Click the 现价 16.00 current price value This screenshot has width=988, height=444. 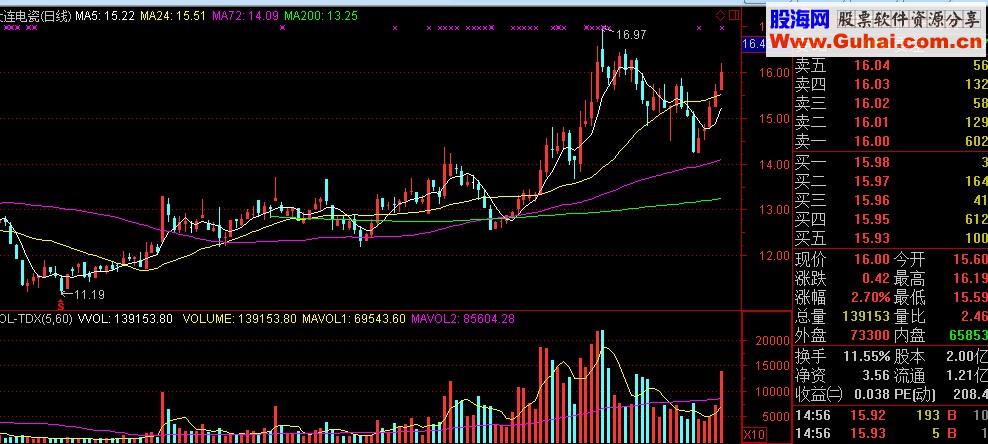click(872, 259)
